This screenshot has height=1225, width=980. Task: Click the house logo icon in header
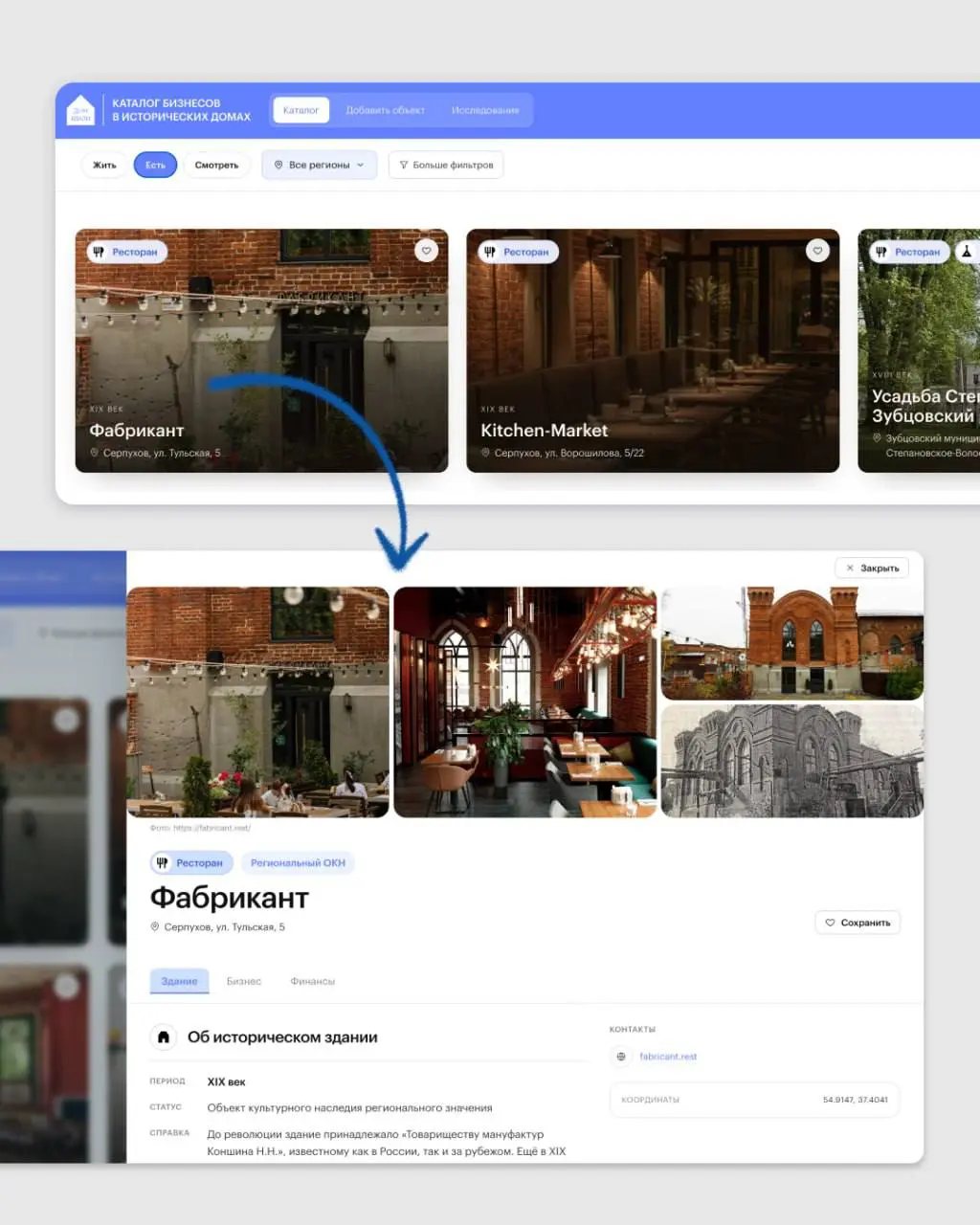(80, 110)
